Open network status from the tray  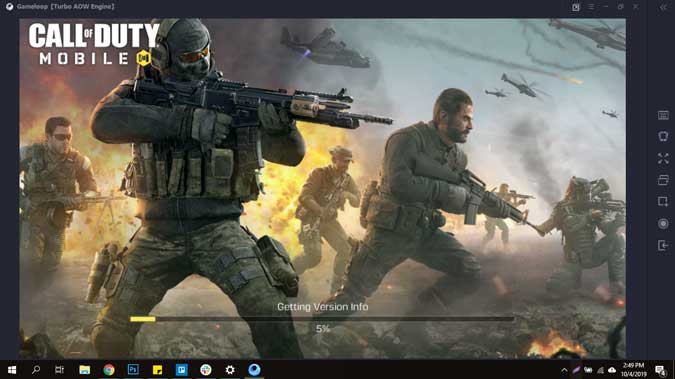pyautogui.click(x=600, y=370)
